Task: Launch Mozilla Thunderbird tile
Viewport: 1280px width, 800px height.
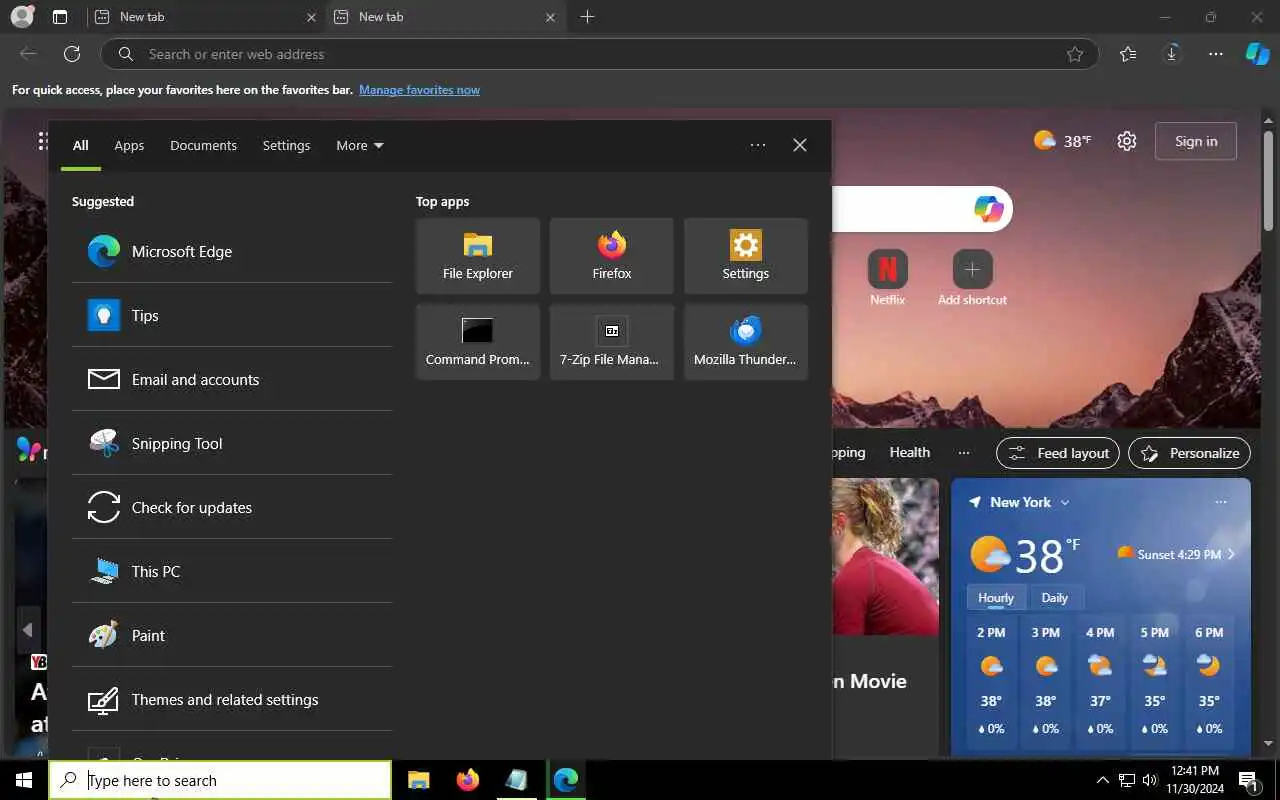Action: point(746,342)
